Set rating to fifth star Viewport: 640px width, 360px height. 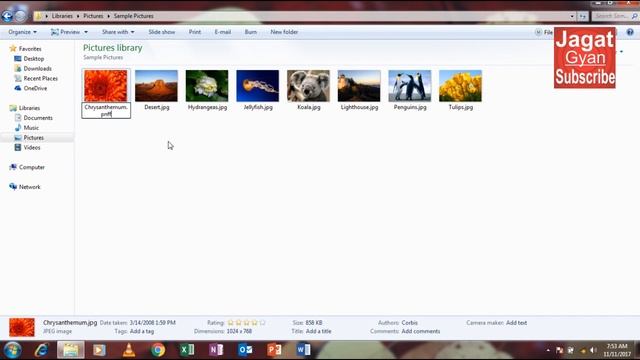[x=262, y=322]
